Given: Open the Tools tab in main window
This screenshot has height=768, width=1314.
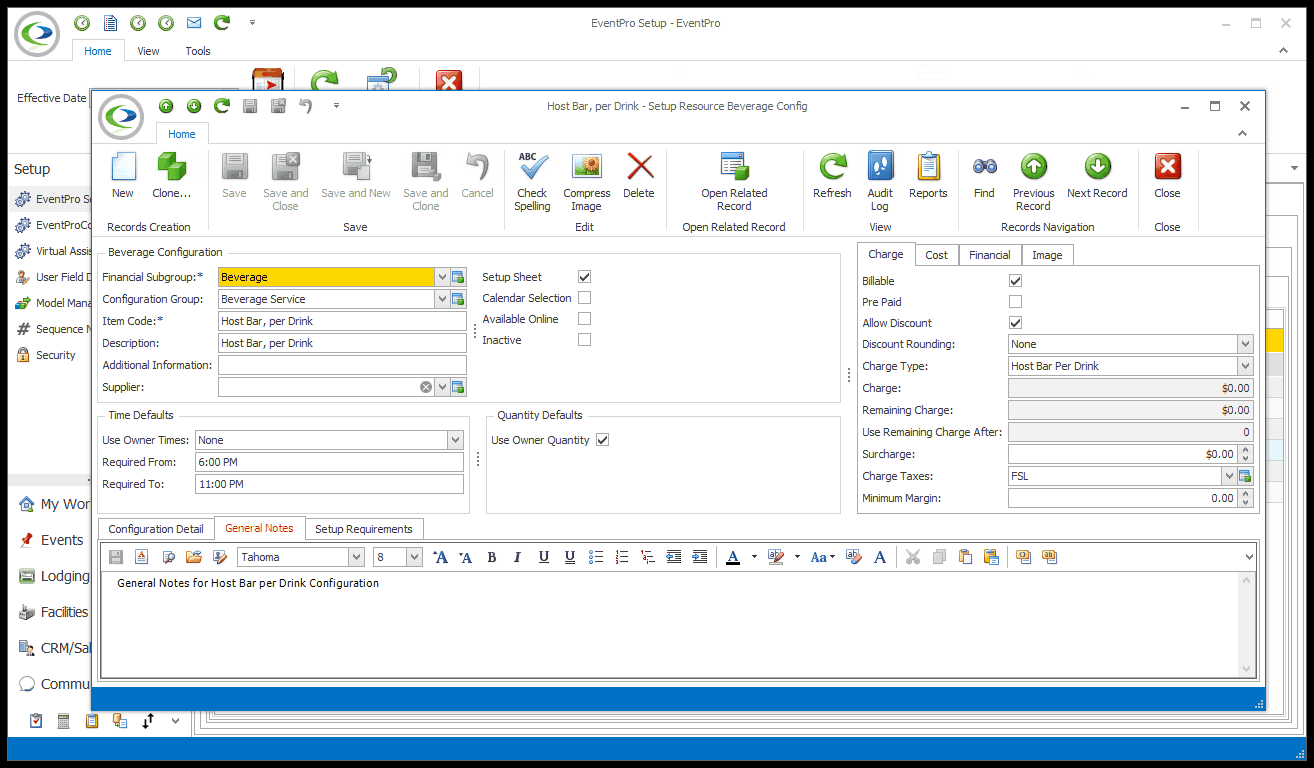Looking at the screenshot, I should [198, 51].
